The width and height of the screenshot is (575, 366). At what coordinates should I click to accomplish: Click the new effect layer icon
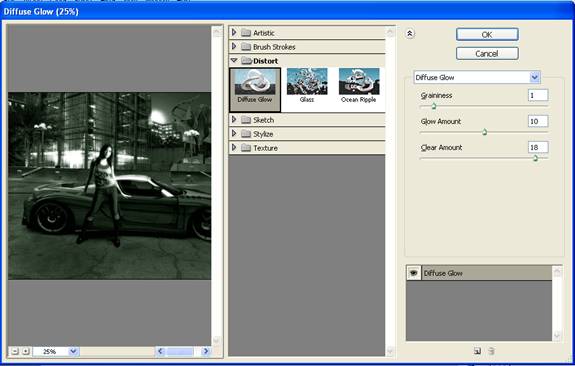click(x=477, y=351)
